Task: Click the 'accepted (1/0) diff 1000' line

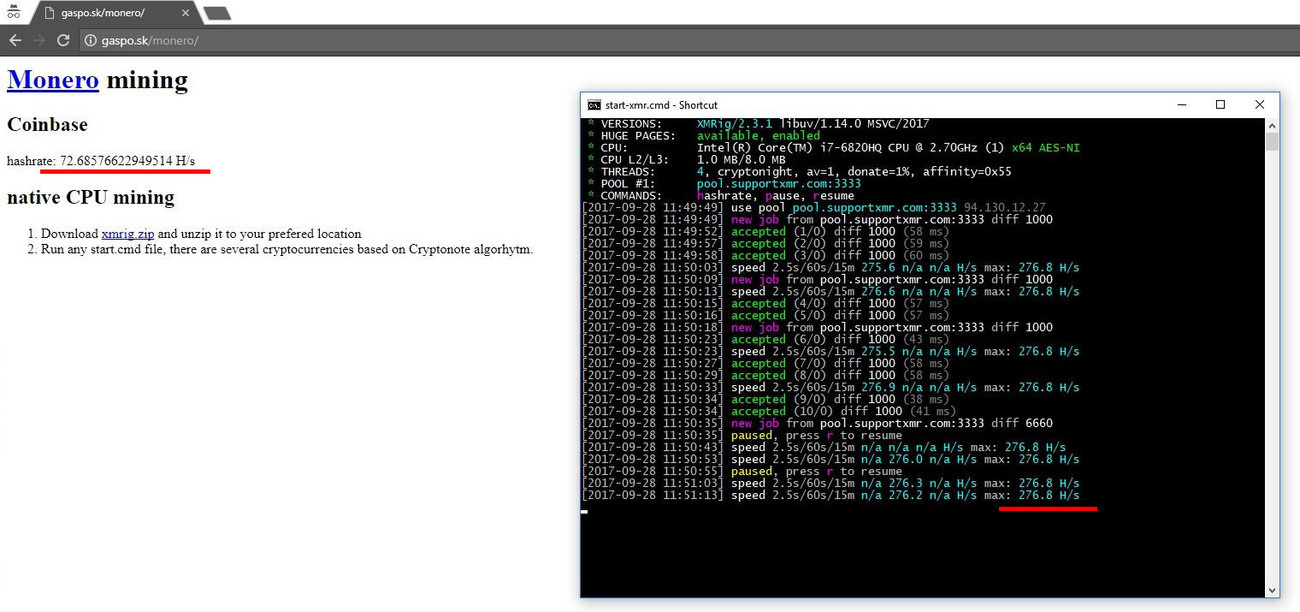Action: click(x=765, y=232)
